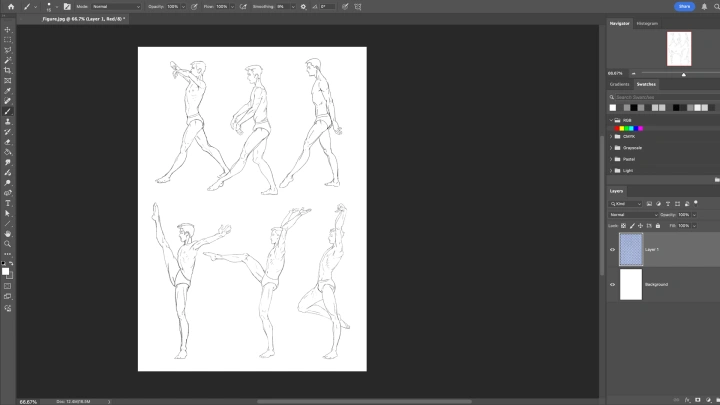Viewport: 720px width, 405px height.
Task: Toggle pressure for size icon
Action: tap(345, 6)
